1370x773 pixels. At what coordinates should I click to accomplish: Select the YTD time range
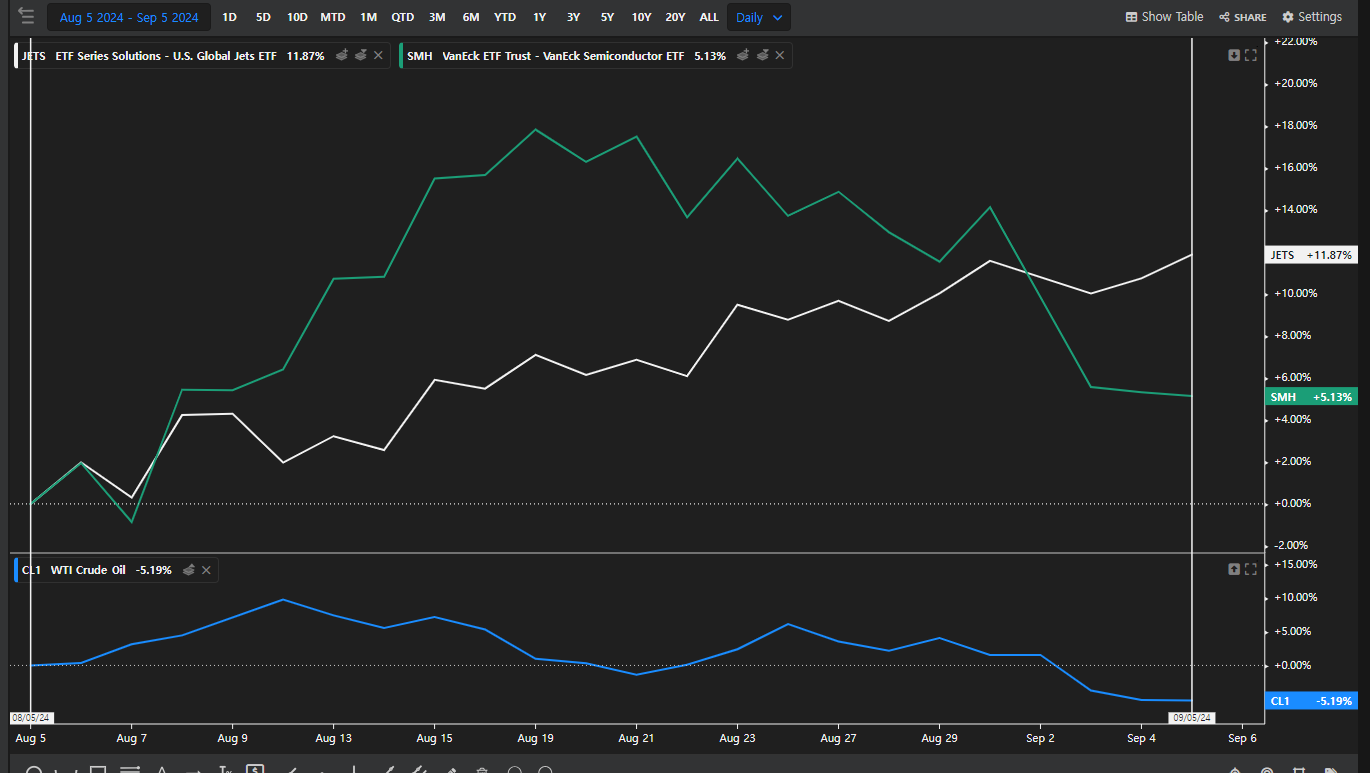point(505,17)
